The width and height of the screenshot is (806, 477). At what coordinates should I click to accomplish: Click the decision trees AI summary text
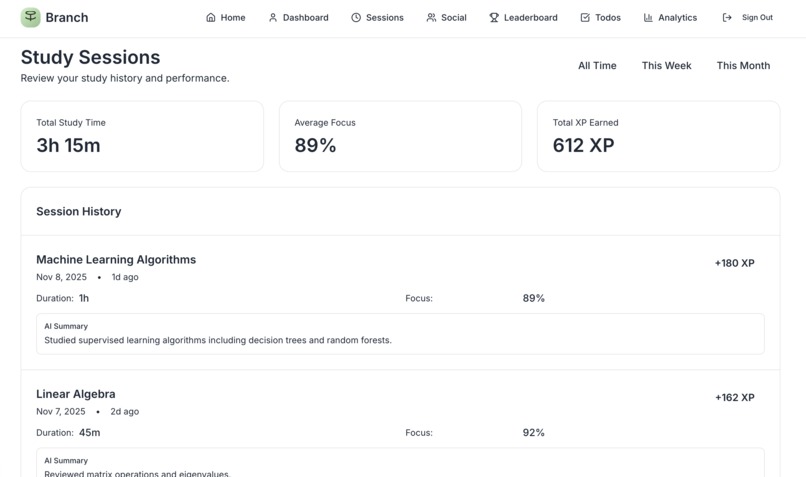tap(218, 340)
